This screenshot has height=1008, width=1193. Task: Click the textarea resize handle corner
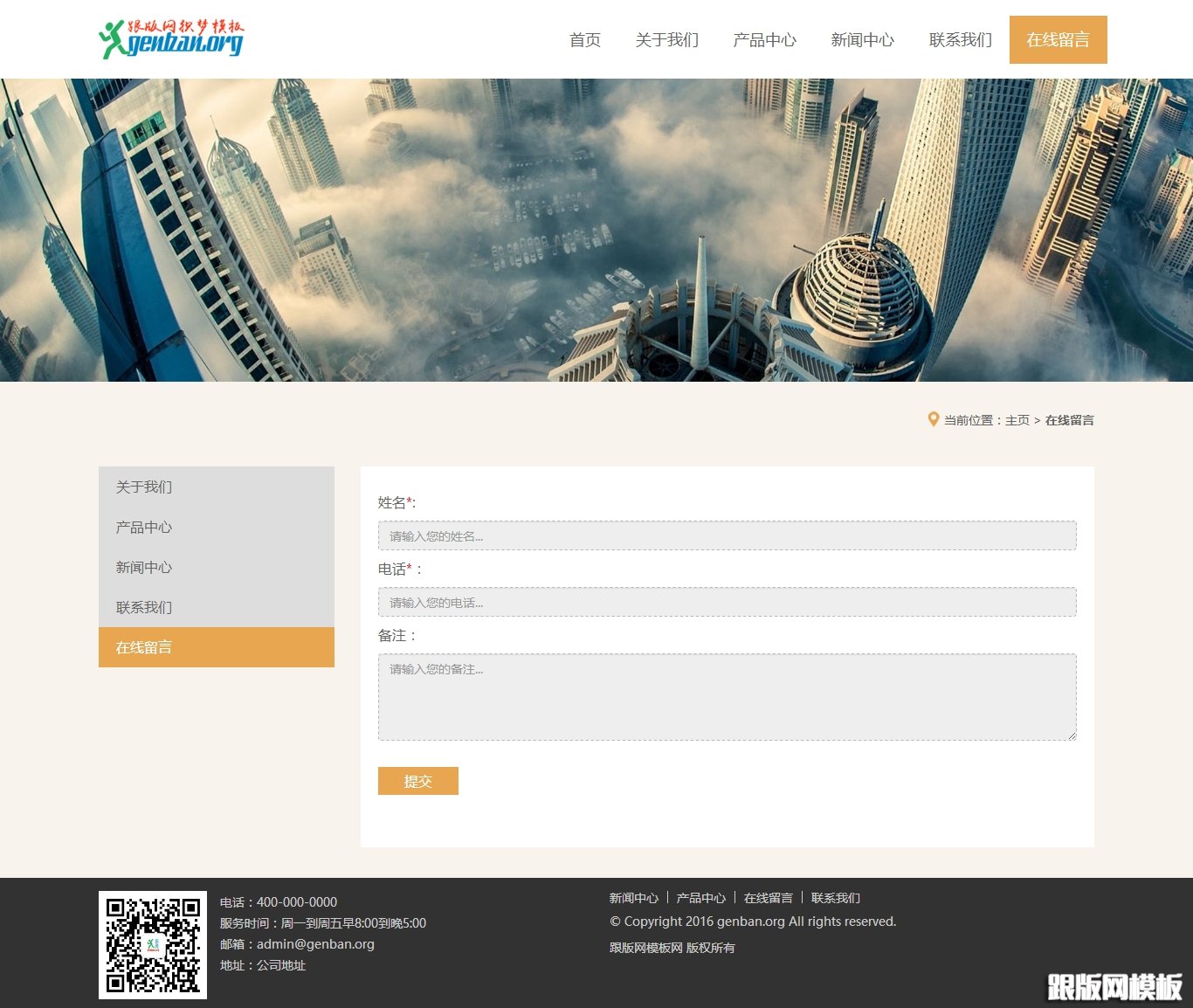pyautogui.click(x=1072, y=735)
